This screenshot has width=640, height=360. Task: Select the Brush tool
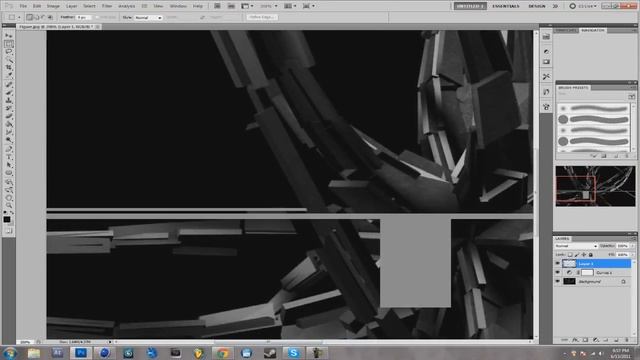tap(9, 92)
